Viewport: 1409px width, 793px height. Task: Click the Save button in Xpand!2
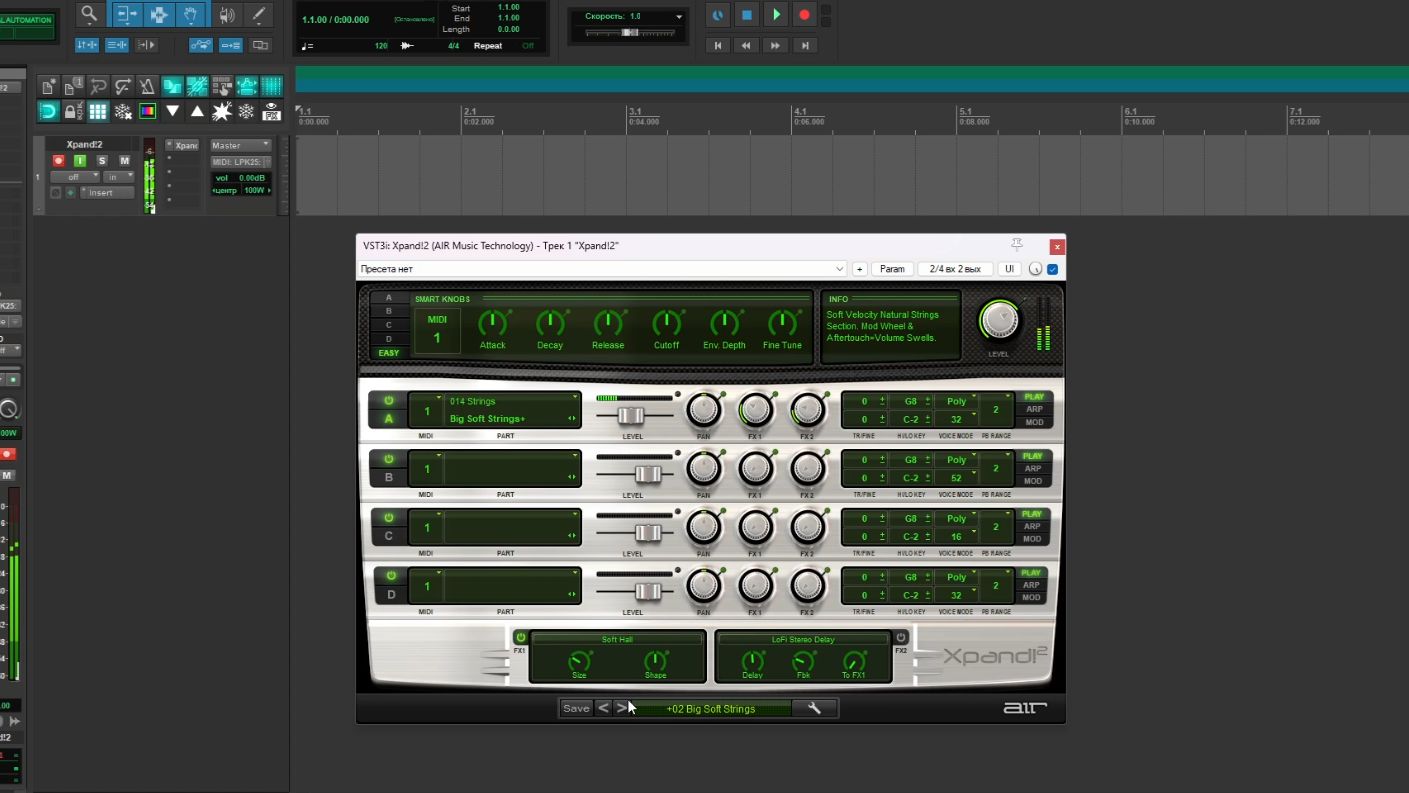[576, 708]
